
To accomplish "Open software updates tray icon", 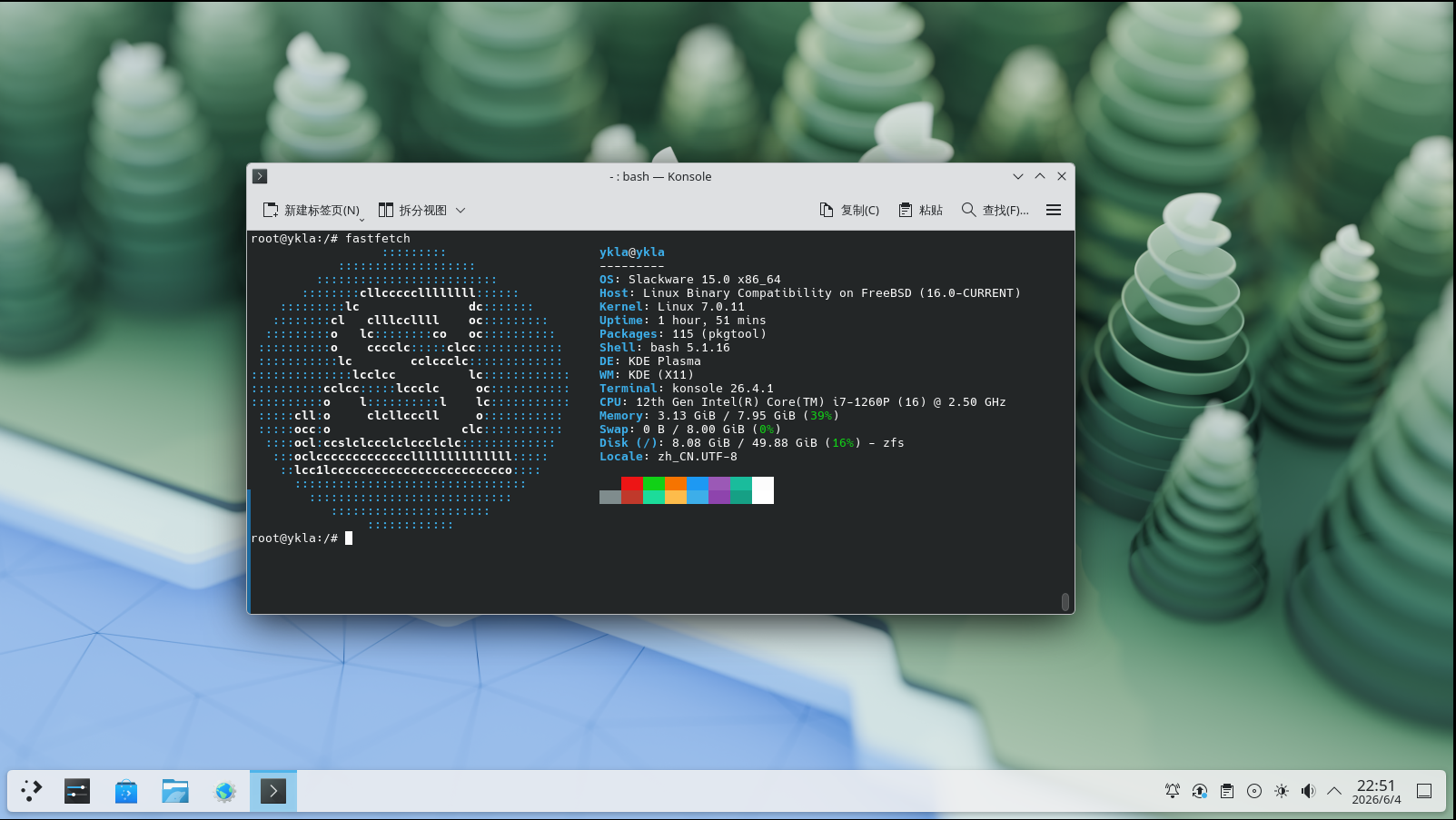I will (x=1200, y=791).
